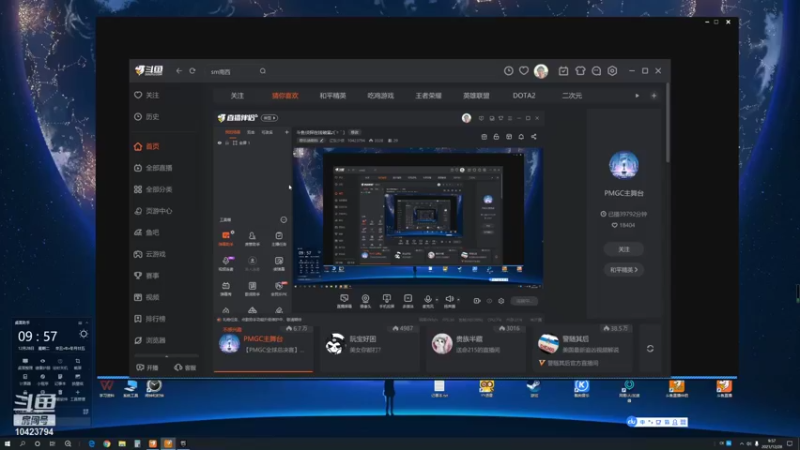
Task: Click the search box containing sm南西
Action: coord(232,71)
